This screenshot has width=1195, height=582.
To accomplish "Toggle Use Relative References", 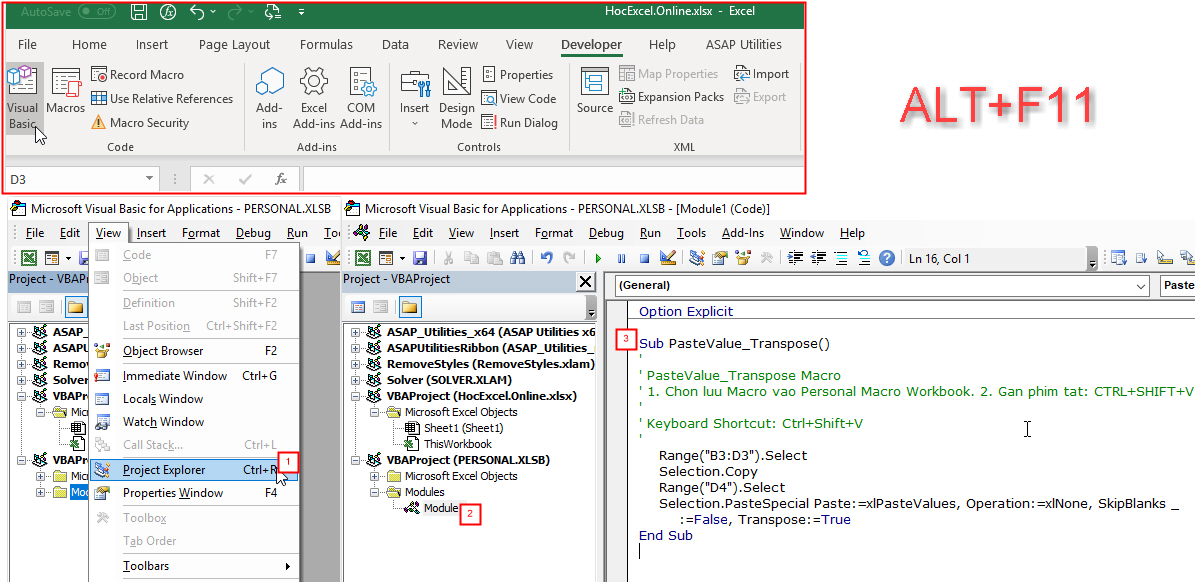I will click(x=162, y=98).
